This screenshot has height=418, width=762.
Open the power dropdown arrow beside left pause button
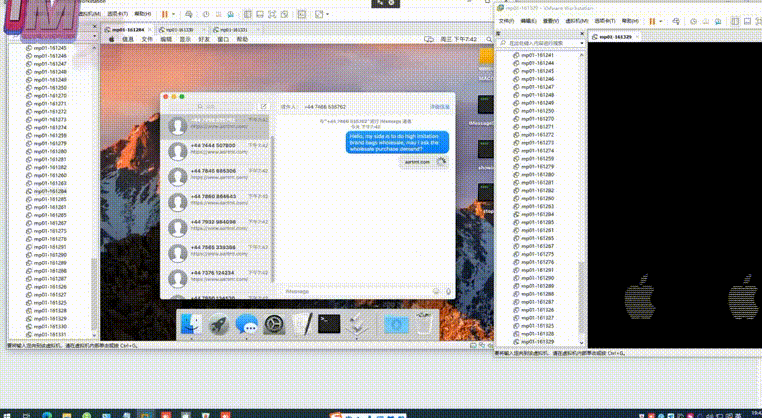(173, 14)
